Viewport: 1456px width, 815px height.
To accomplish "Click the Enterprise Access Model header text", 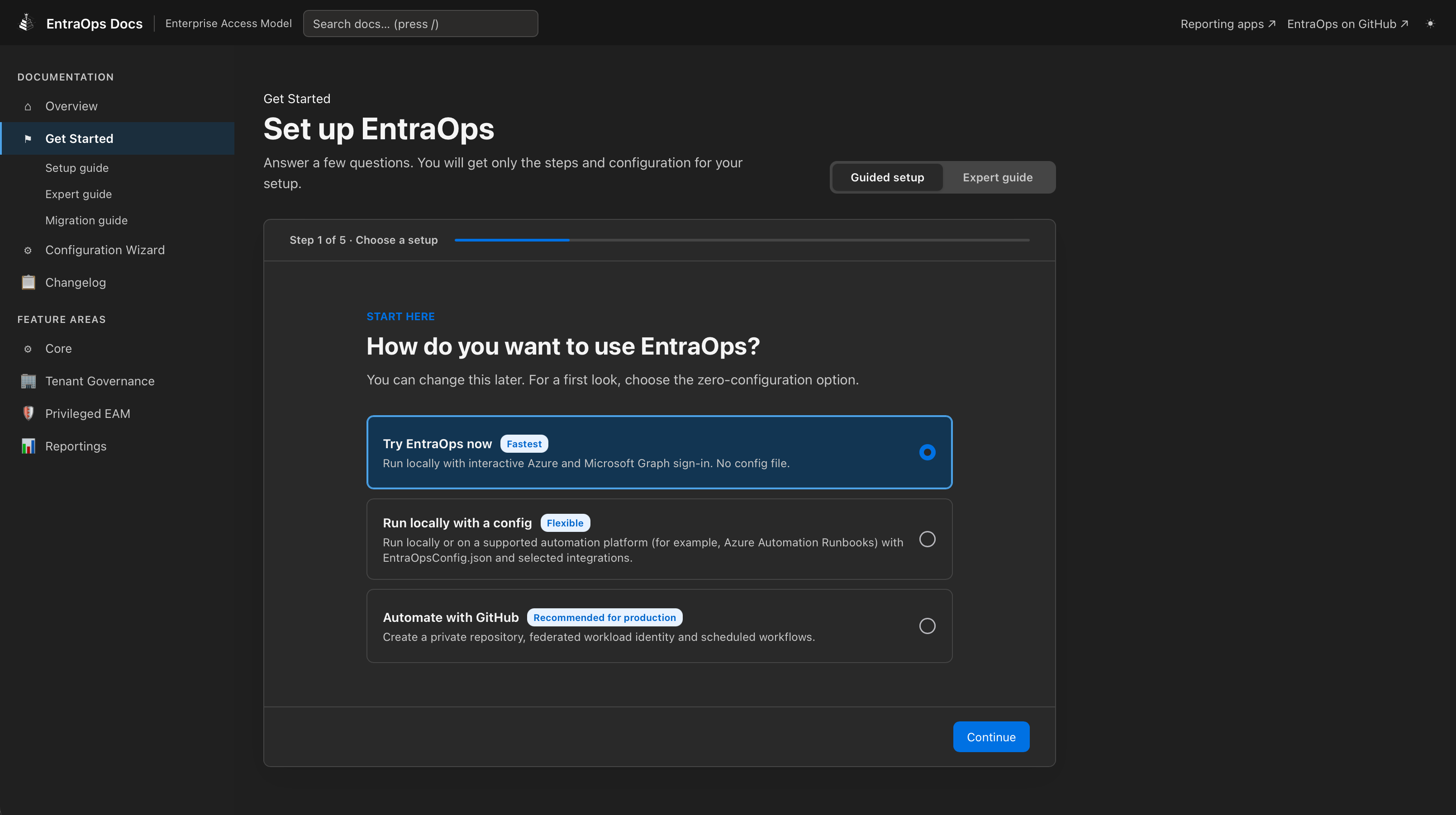I will tap(228, 23).
